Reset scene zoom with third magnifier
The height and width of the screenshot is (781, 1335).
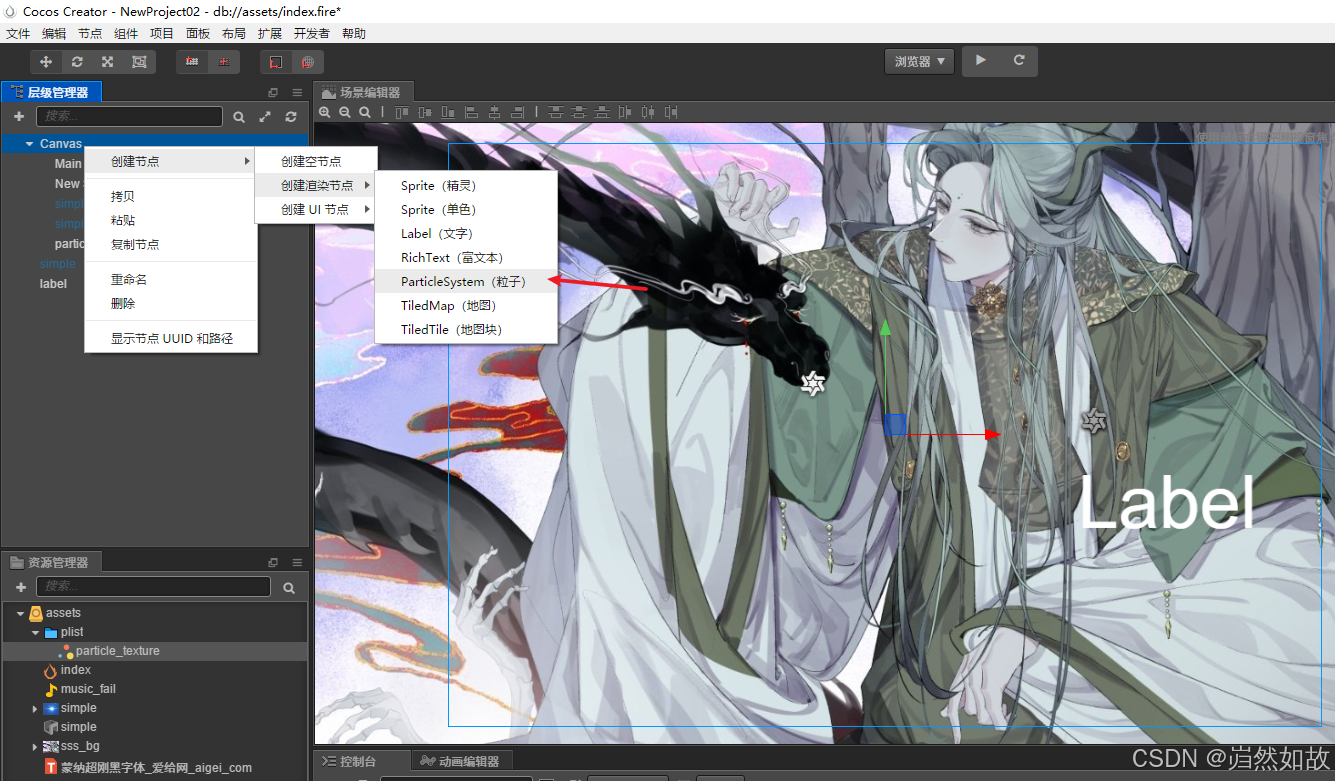(x=365, y=112)
